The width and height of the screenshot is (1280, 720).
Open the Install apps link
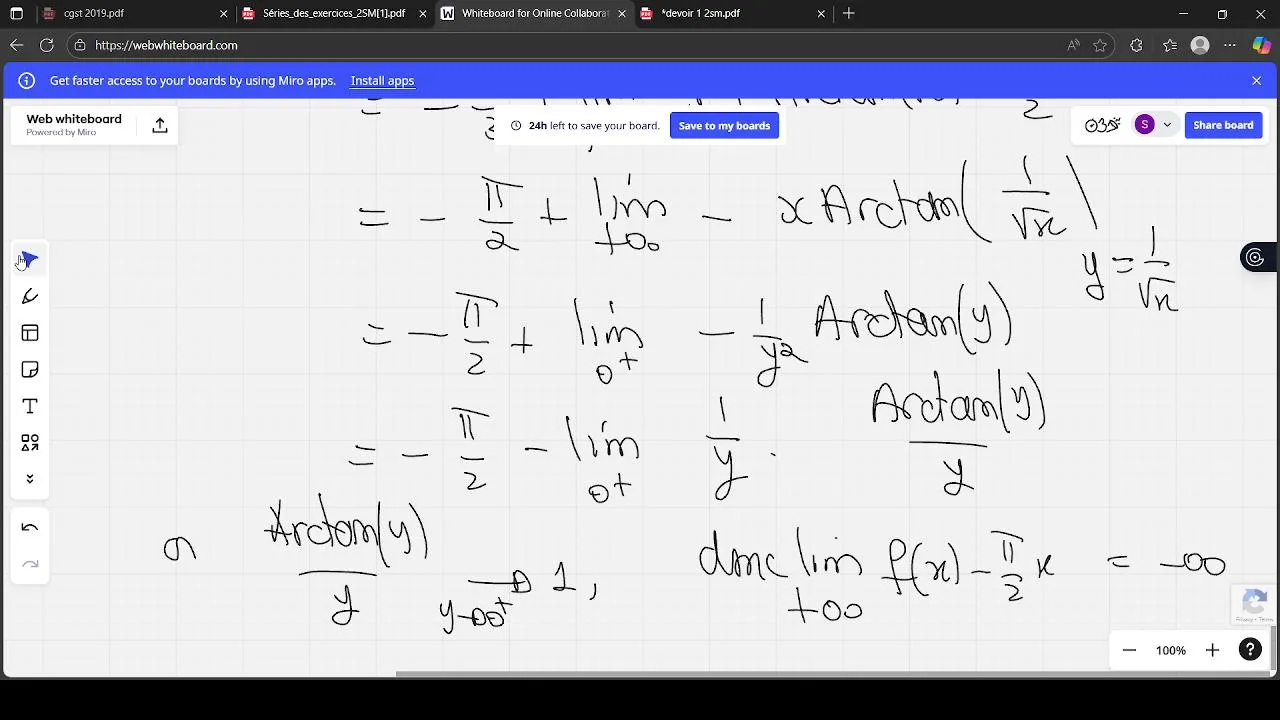(x=382, y=81)
